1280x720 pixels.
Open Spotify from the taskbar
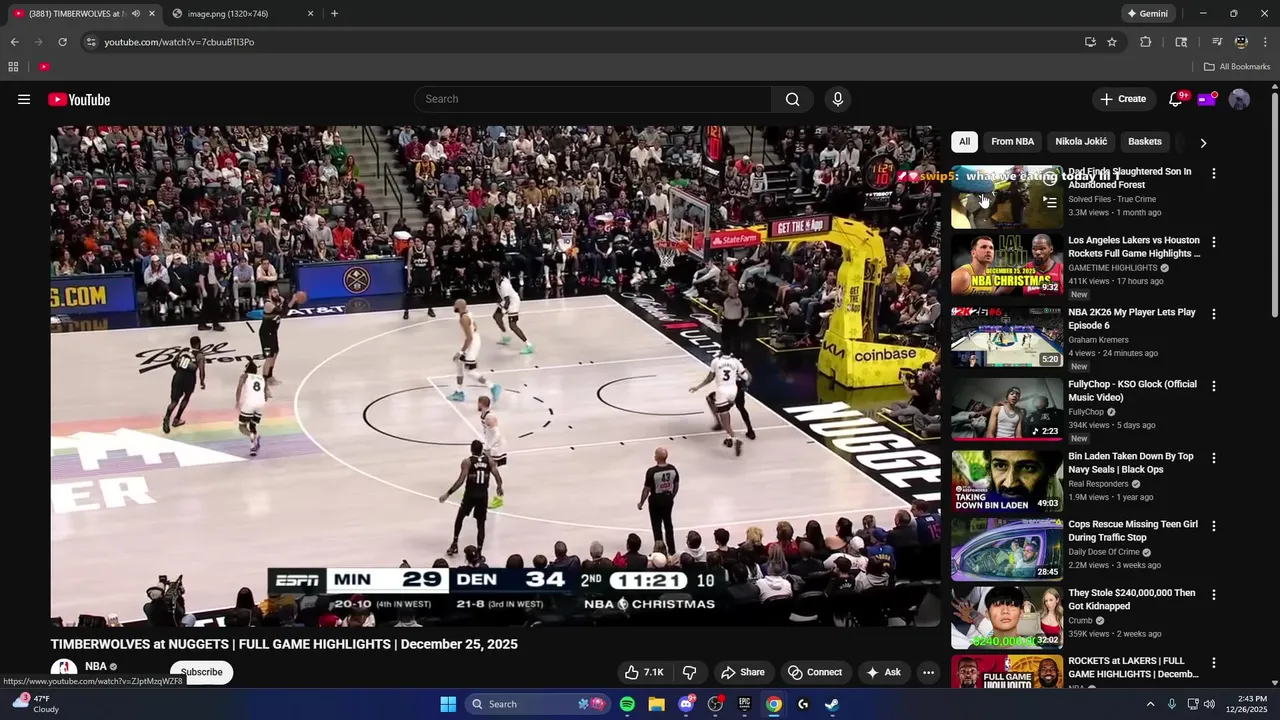point(627,704)
